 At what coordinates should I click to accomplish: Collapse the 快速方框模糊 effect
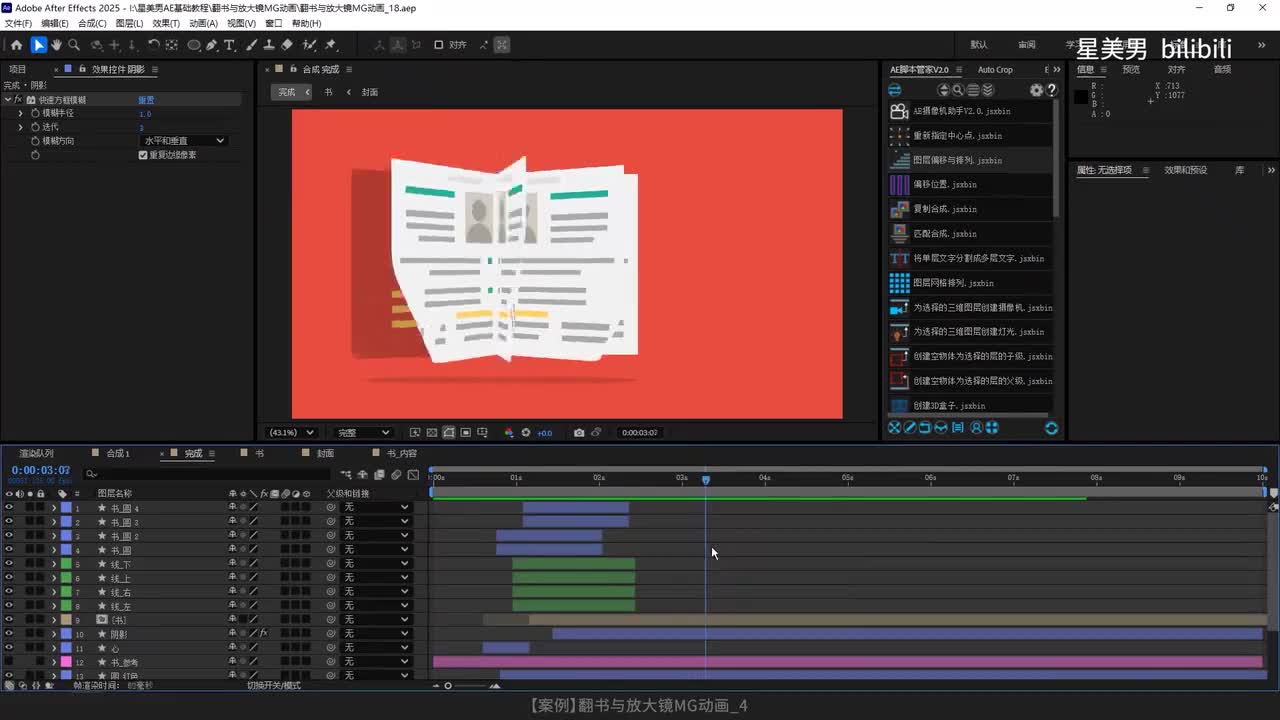8,100
